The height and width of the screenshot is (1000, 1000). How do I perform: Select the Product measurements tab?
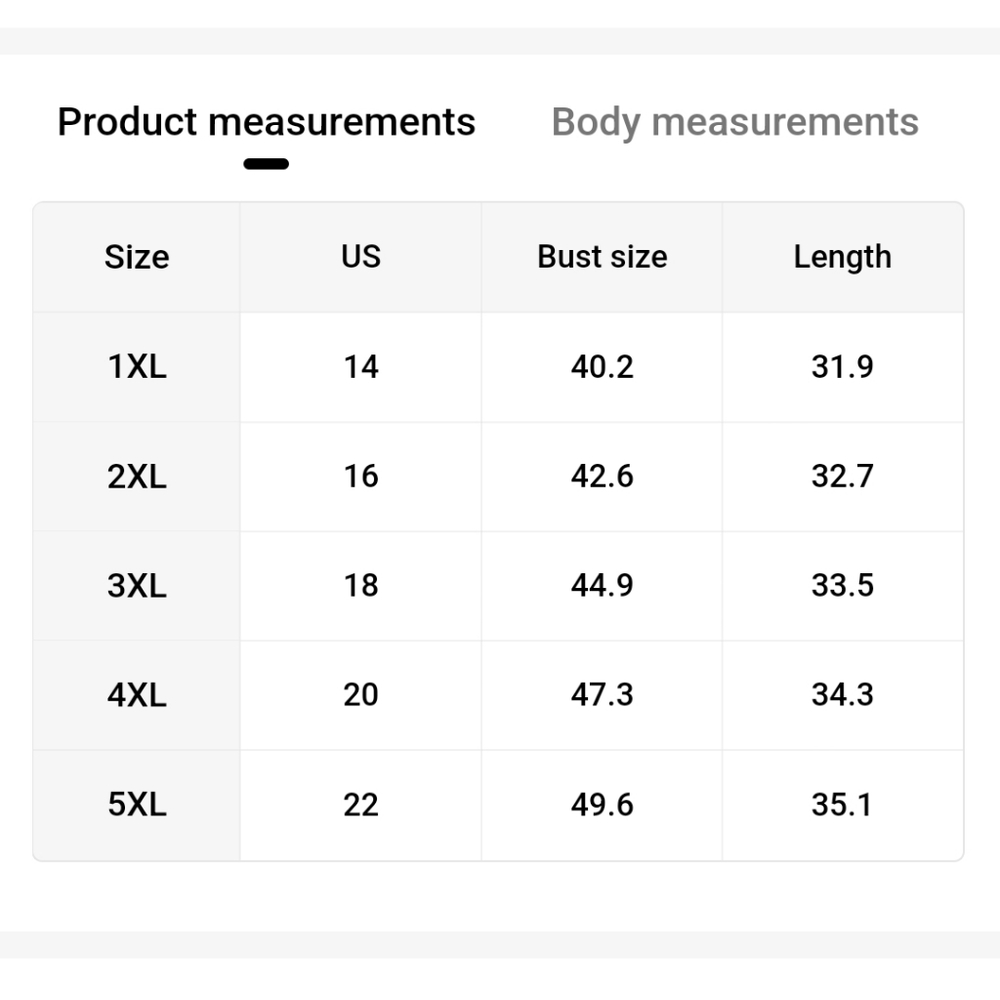pyautogui.click(x=267, y=121)
